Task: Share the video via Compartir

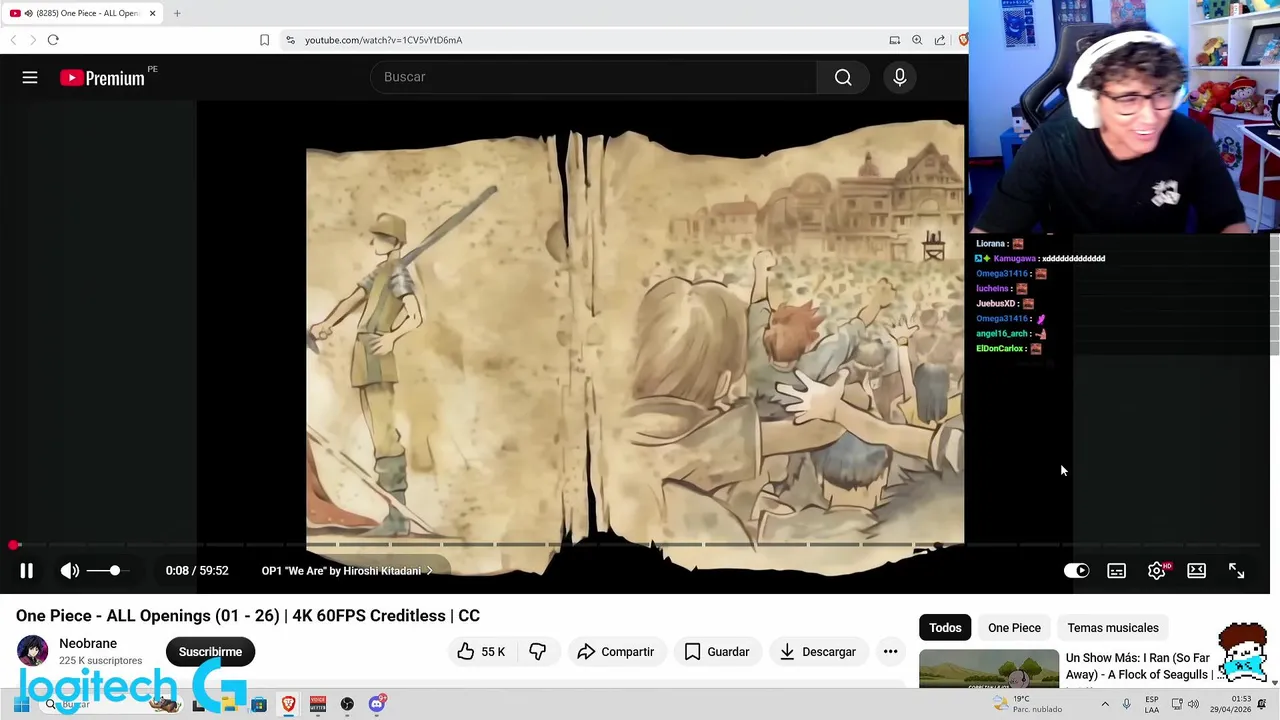Action: point(615,651)
